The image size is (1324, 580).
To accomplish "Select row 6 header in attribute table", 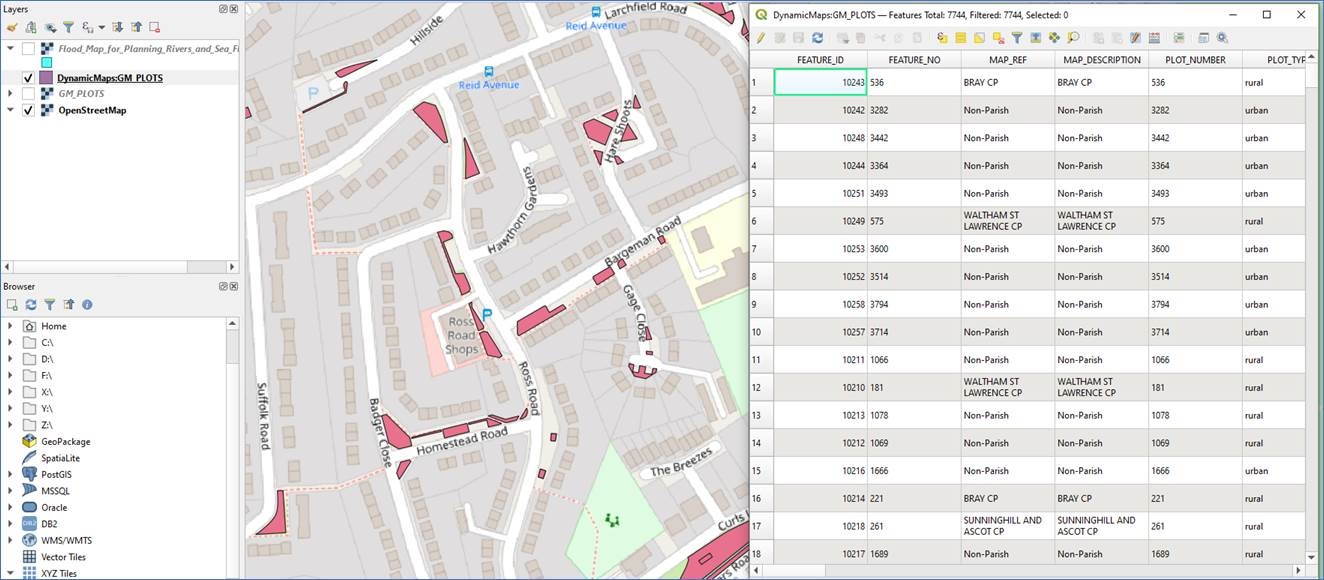I will [x=761, y=221].
